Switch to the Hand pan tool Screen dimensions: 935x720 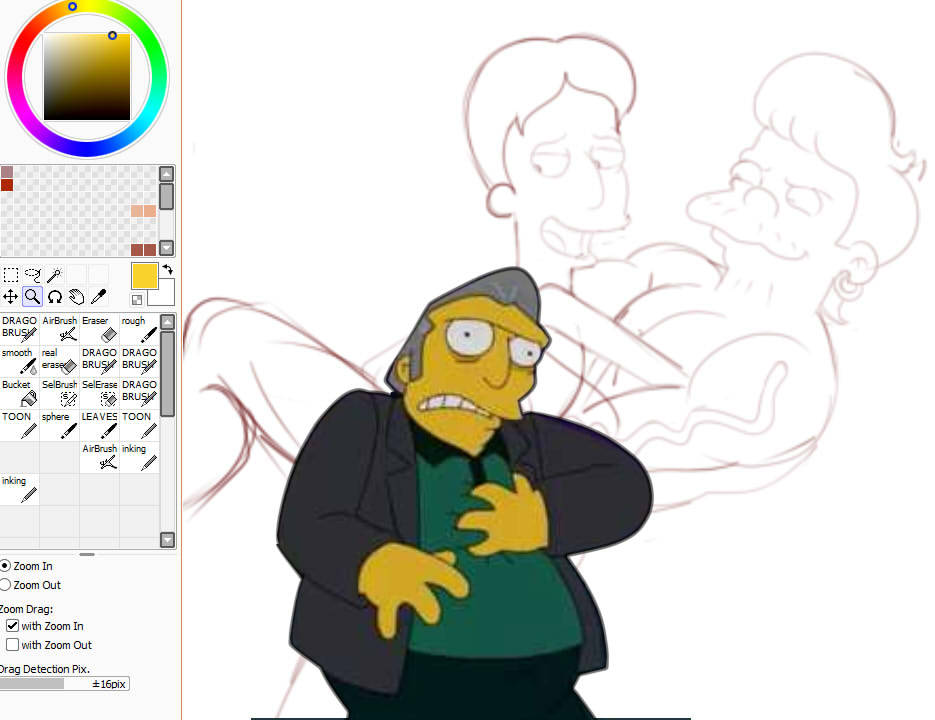tap(76, 296)
